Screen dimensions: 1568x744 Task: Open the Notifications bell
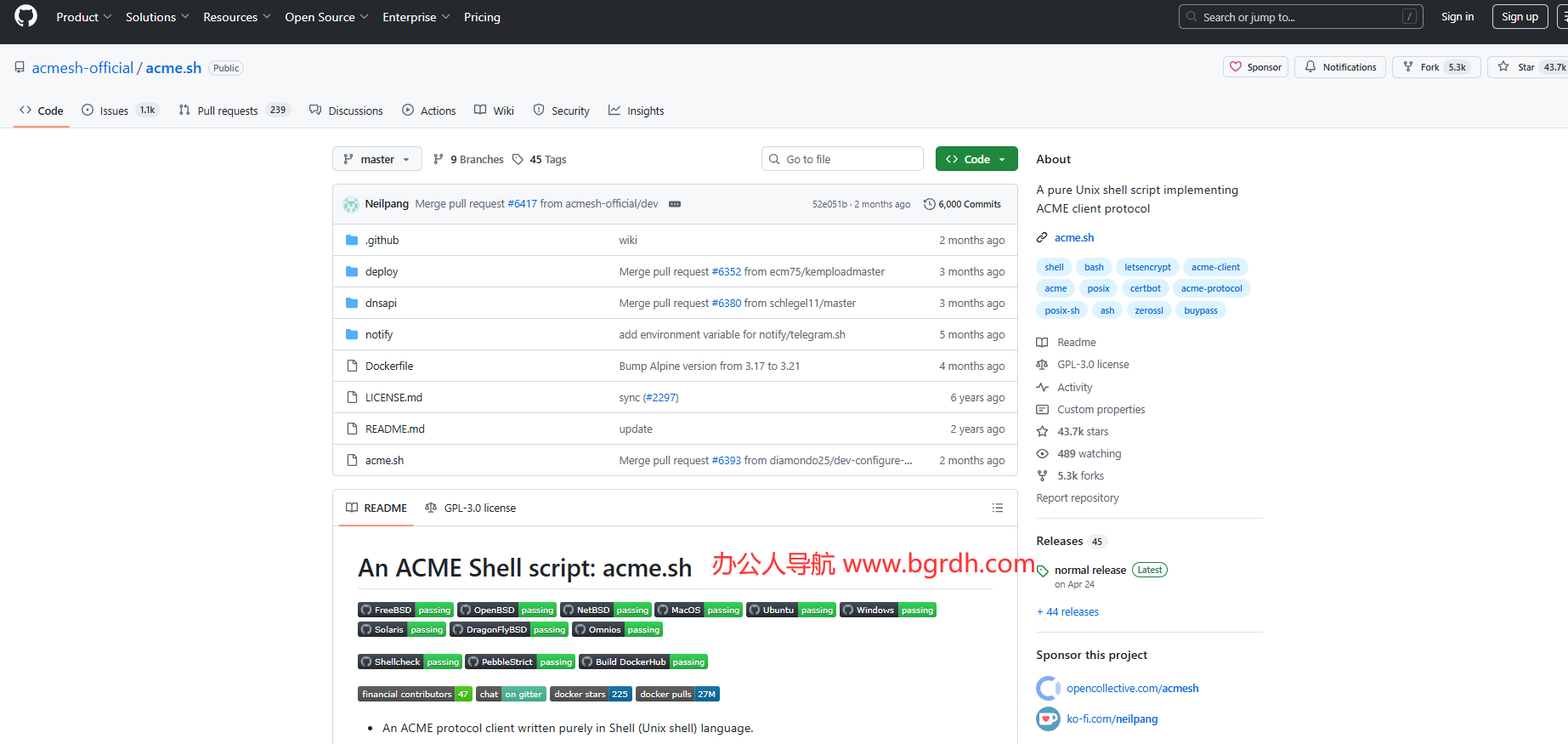click(1340, 67)
